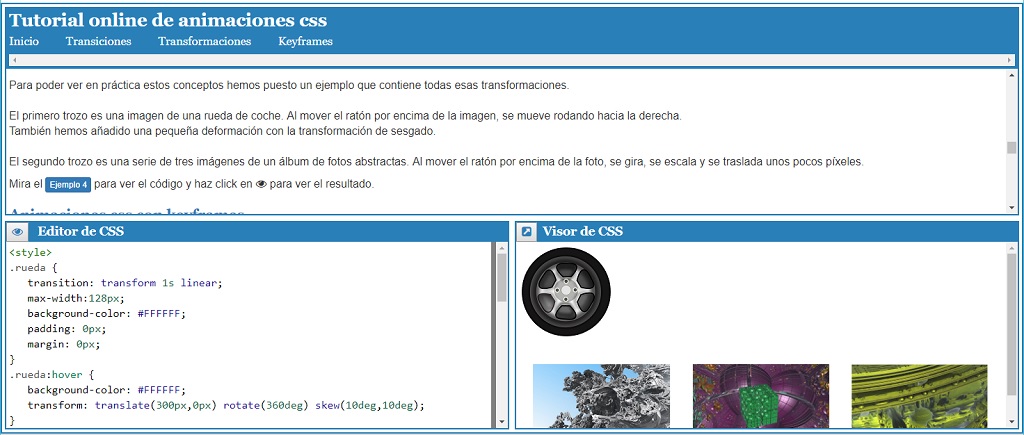Click the up arrow of the CSS viewer scrollbar
The height and width of the screenshot is (435, 1024).
1012,248
